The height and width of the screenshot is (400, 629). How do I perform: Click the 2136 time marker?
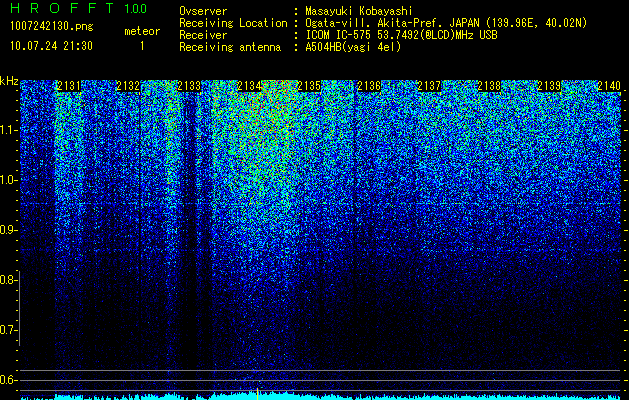[369, 86]
